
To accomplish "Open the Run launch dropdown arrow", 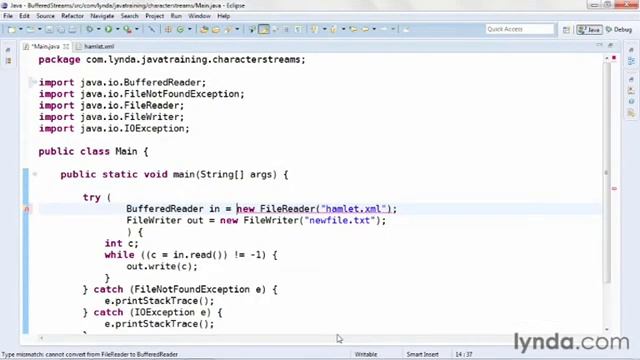I will pyautogui.click(x=118, y=29).
